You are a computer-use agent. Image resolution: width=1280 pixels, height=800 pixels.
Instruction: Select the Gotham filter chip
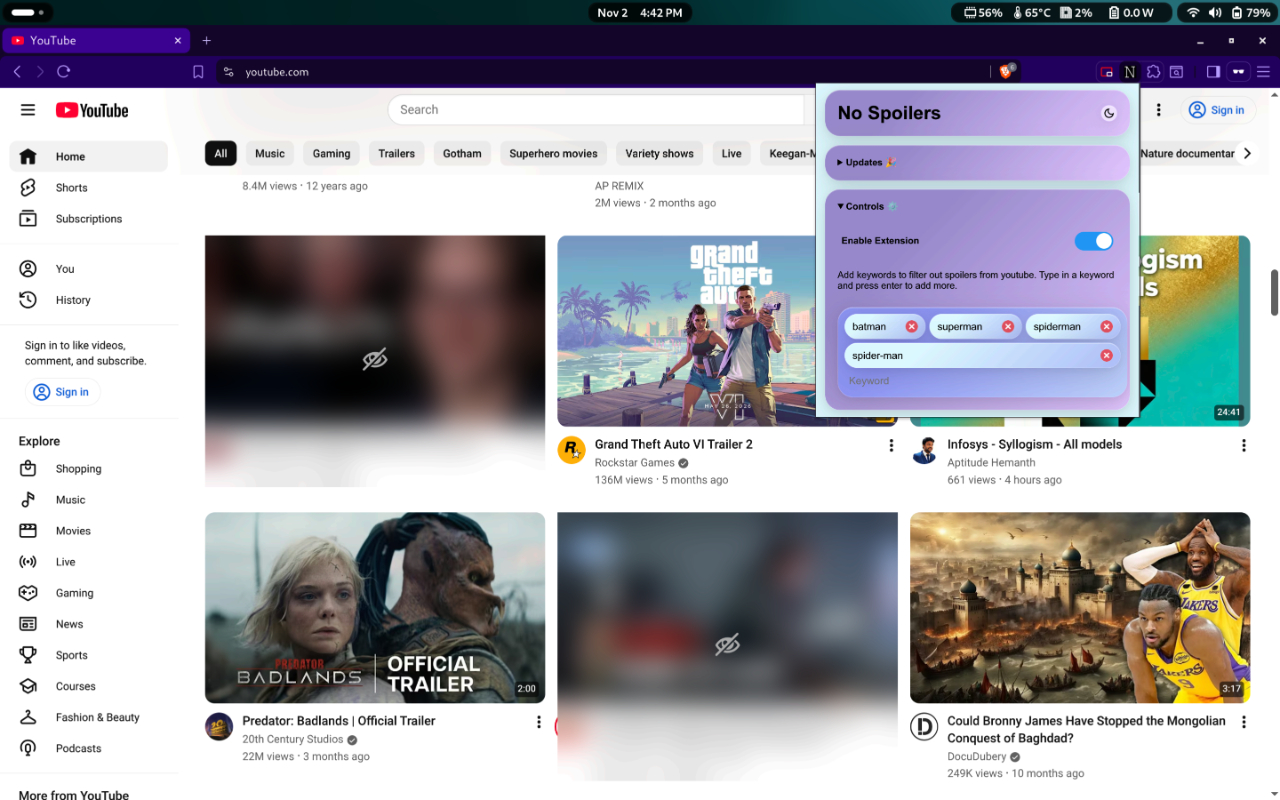(x=462, y=154)
